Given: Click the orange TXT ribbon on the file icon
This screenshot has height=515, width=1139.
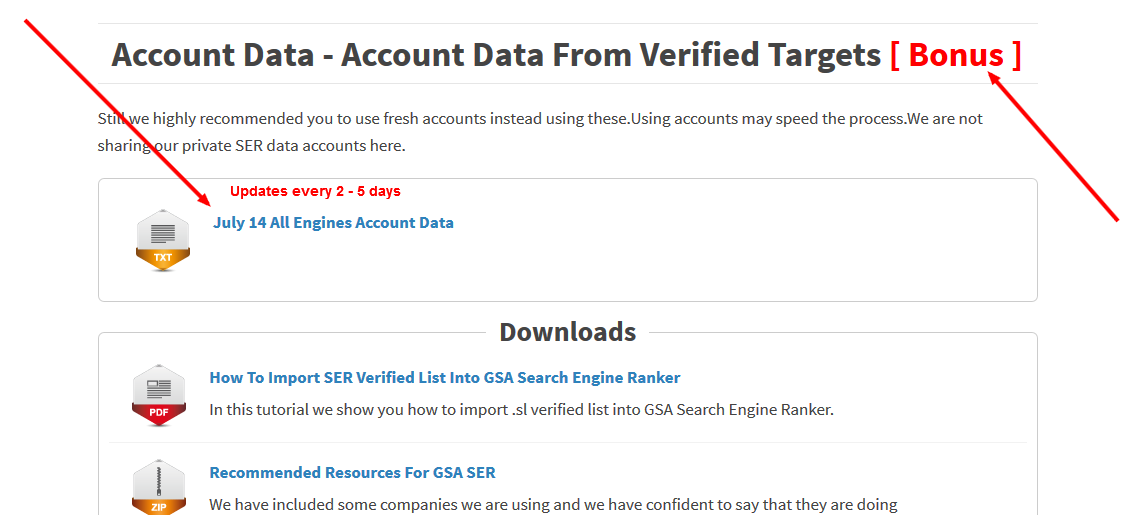Looking at the screenshot, I should 163,257.
